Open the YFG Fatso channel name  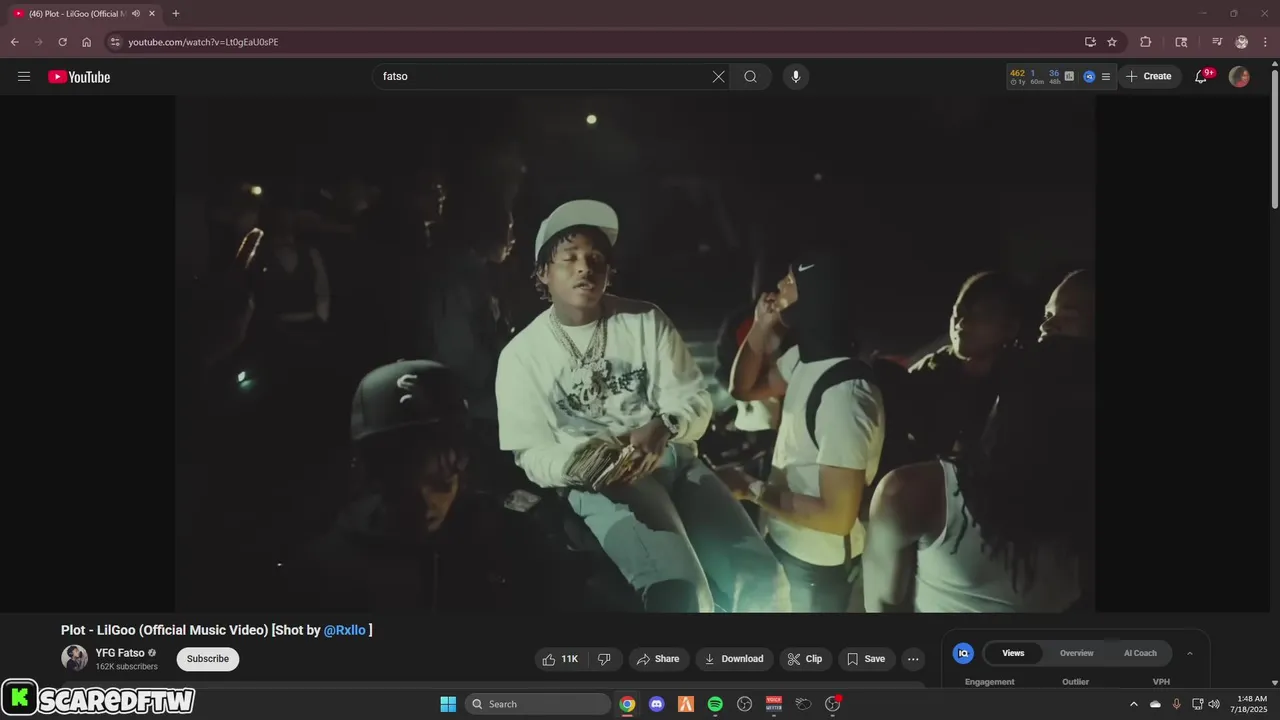click(x=120, y=653)
